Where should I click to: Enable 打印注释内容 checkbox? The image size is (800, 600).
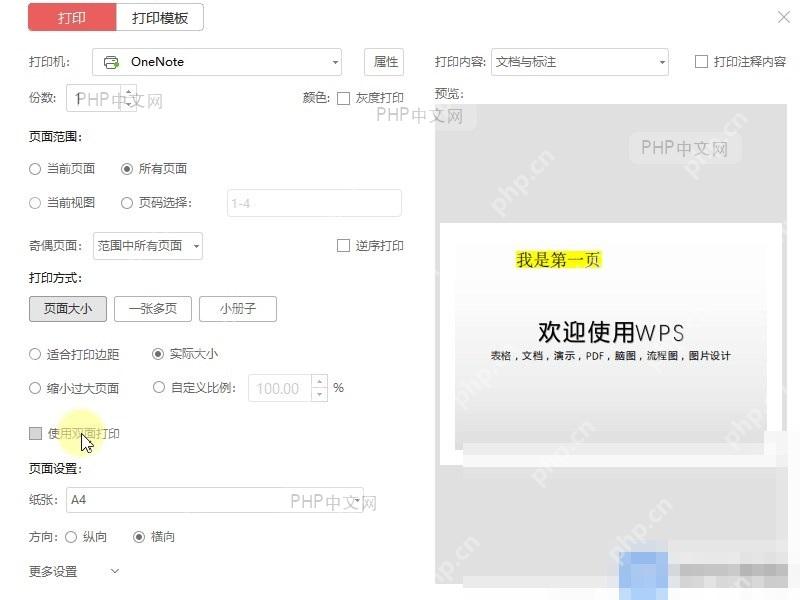tap(702, 62)
